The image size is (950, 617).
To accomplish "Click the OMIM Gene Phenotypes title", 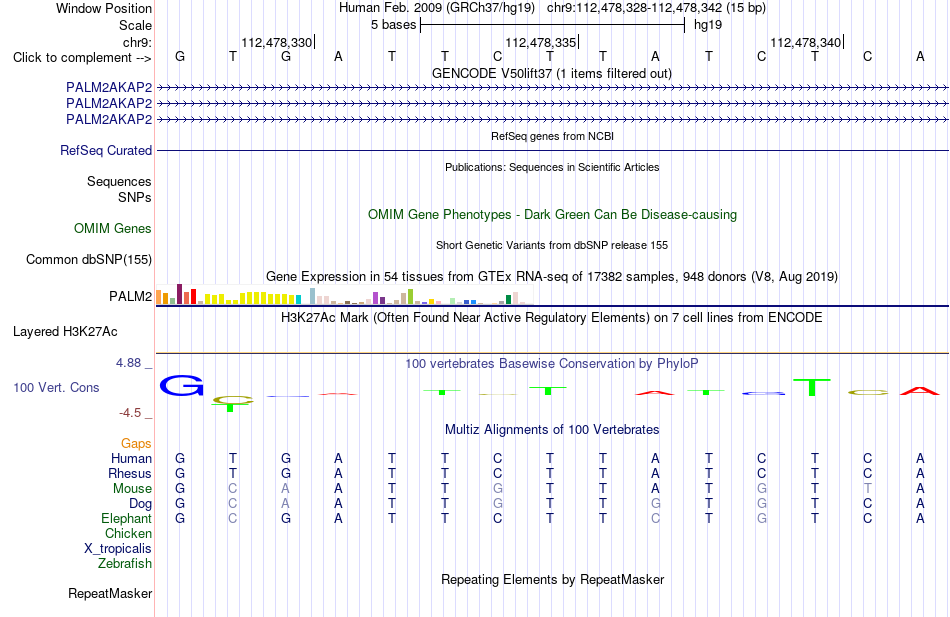I will [x=553, y=215].
